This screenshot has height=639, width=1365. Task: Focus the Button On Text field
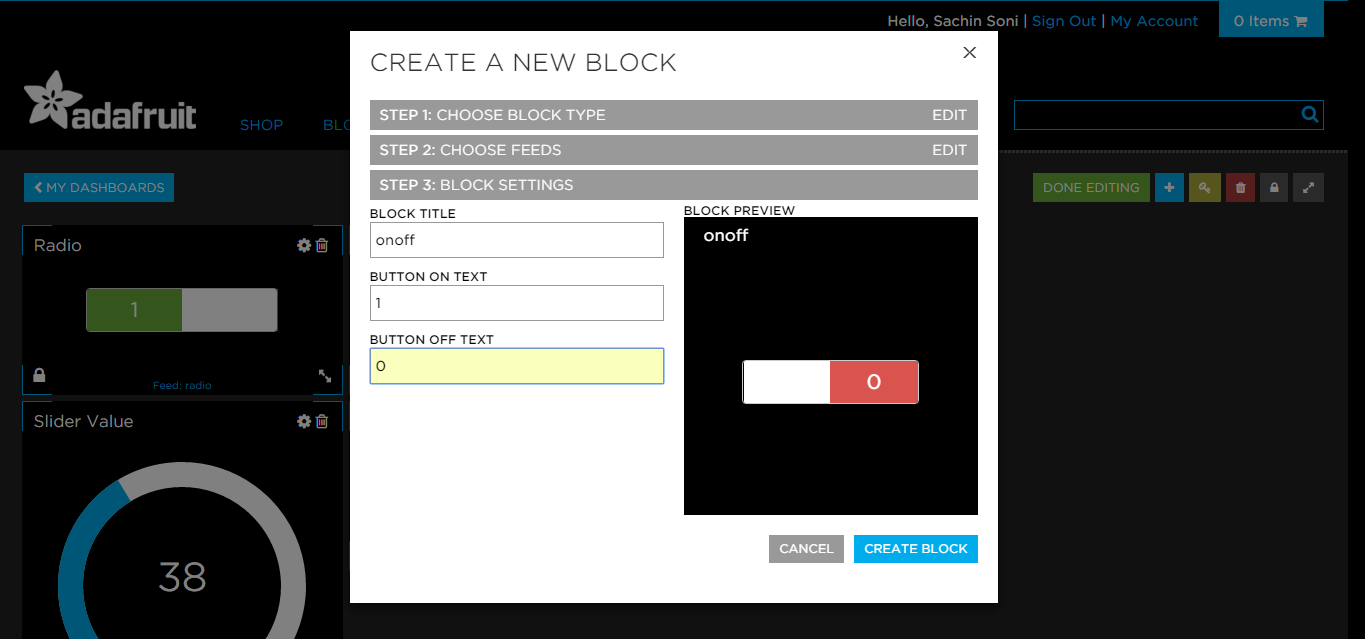516,303
